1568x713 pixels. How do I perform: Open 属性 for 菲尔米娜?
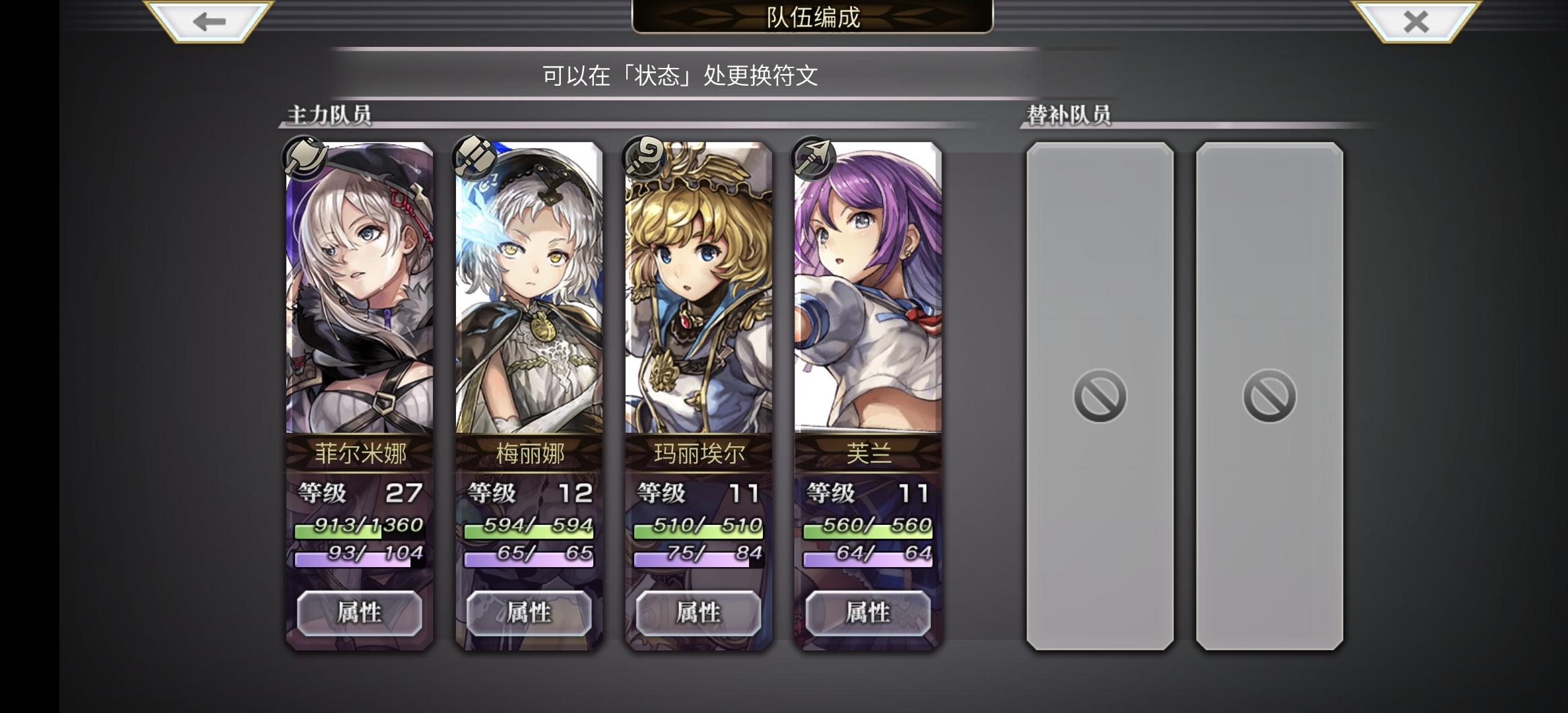click(x=360, y=613)
